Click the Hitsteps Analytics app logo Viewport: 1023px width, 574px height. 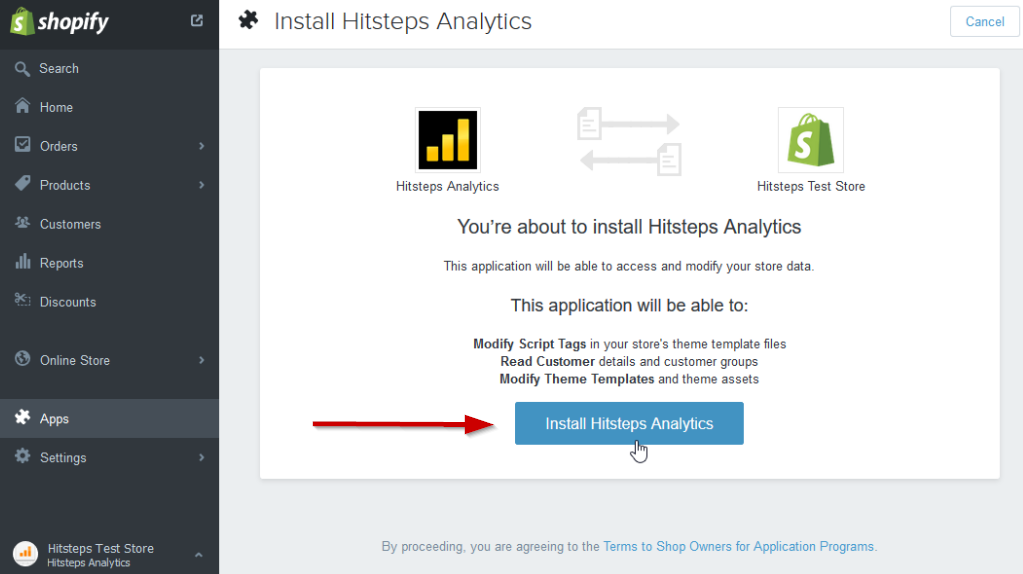[x=448, y=140]
